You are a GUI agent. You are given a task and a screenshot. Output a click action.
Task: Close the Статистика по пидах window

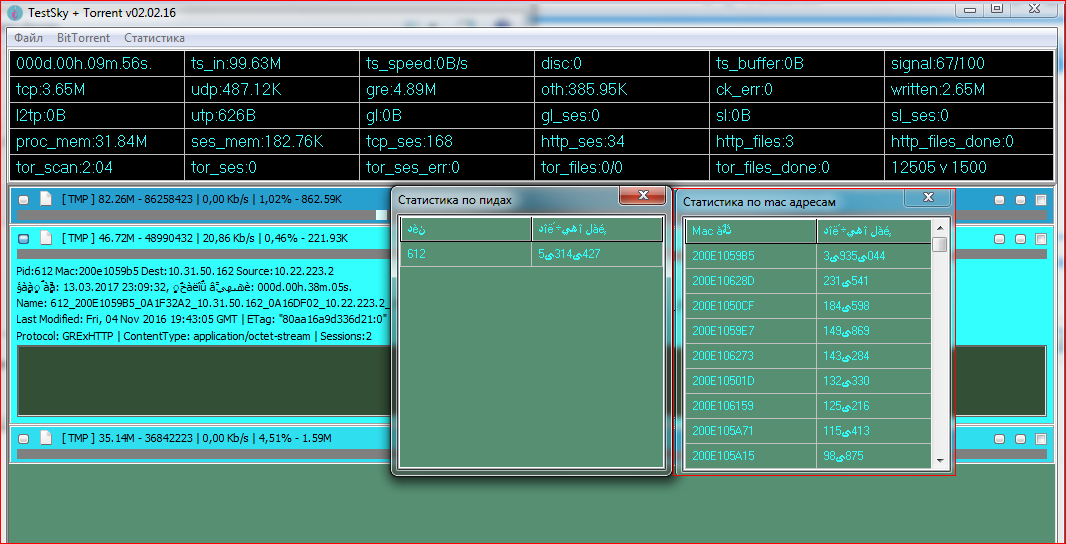pyautogui.click(x=642, y=195)
